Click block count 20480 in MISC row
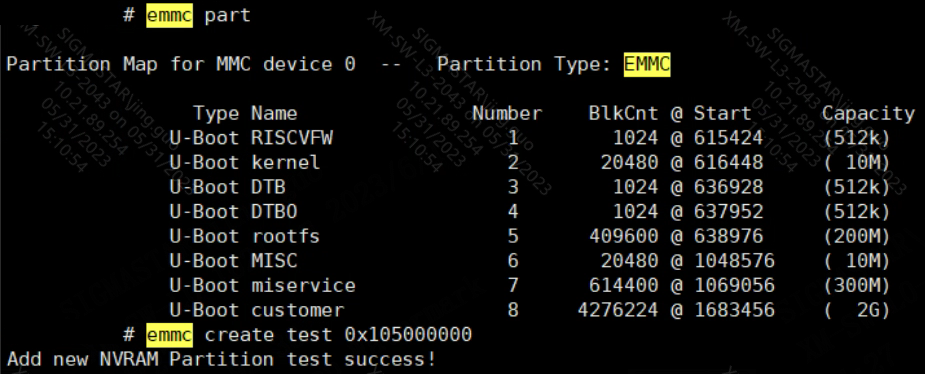 pos(629,261)
